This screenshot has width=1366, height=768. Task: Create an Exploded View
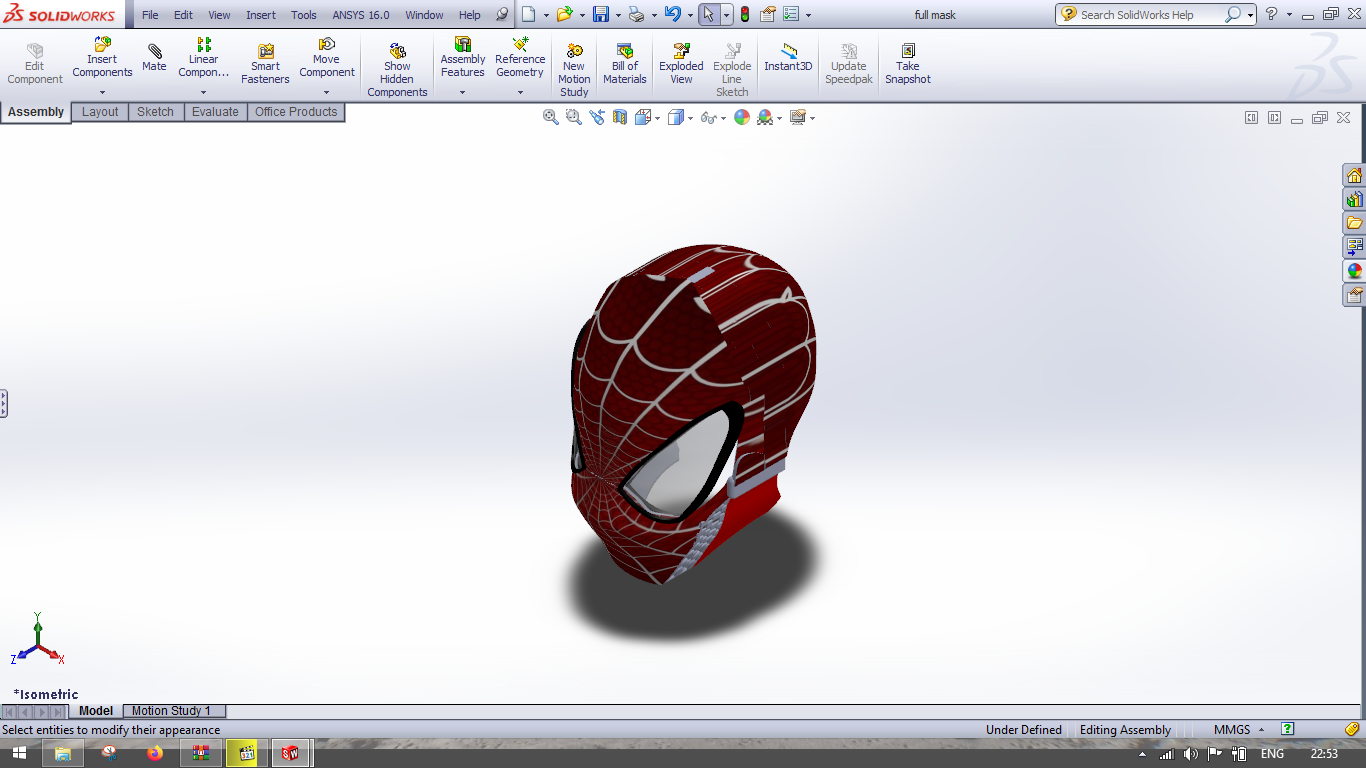click(x=681, y=64)
